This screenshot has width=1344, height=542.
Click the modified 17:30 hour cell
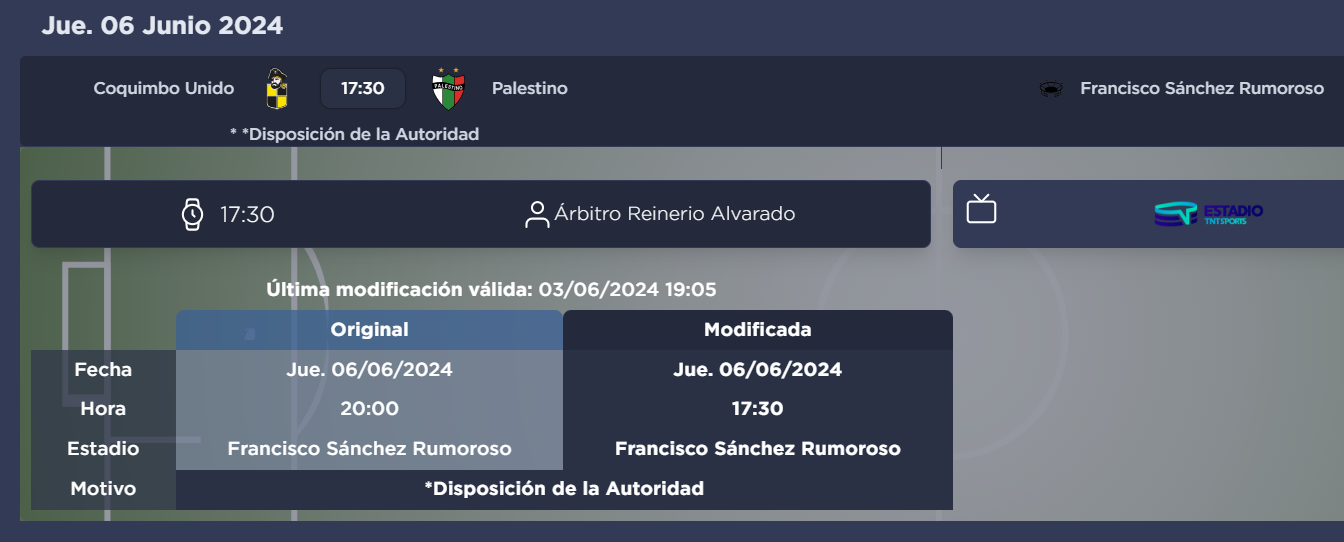click(x=757, y=409)
